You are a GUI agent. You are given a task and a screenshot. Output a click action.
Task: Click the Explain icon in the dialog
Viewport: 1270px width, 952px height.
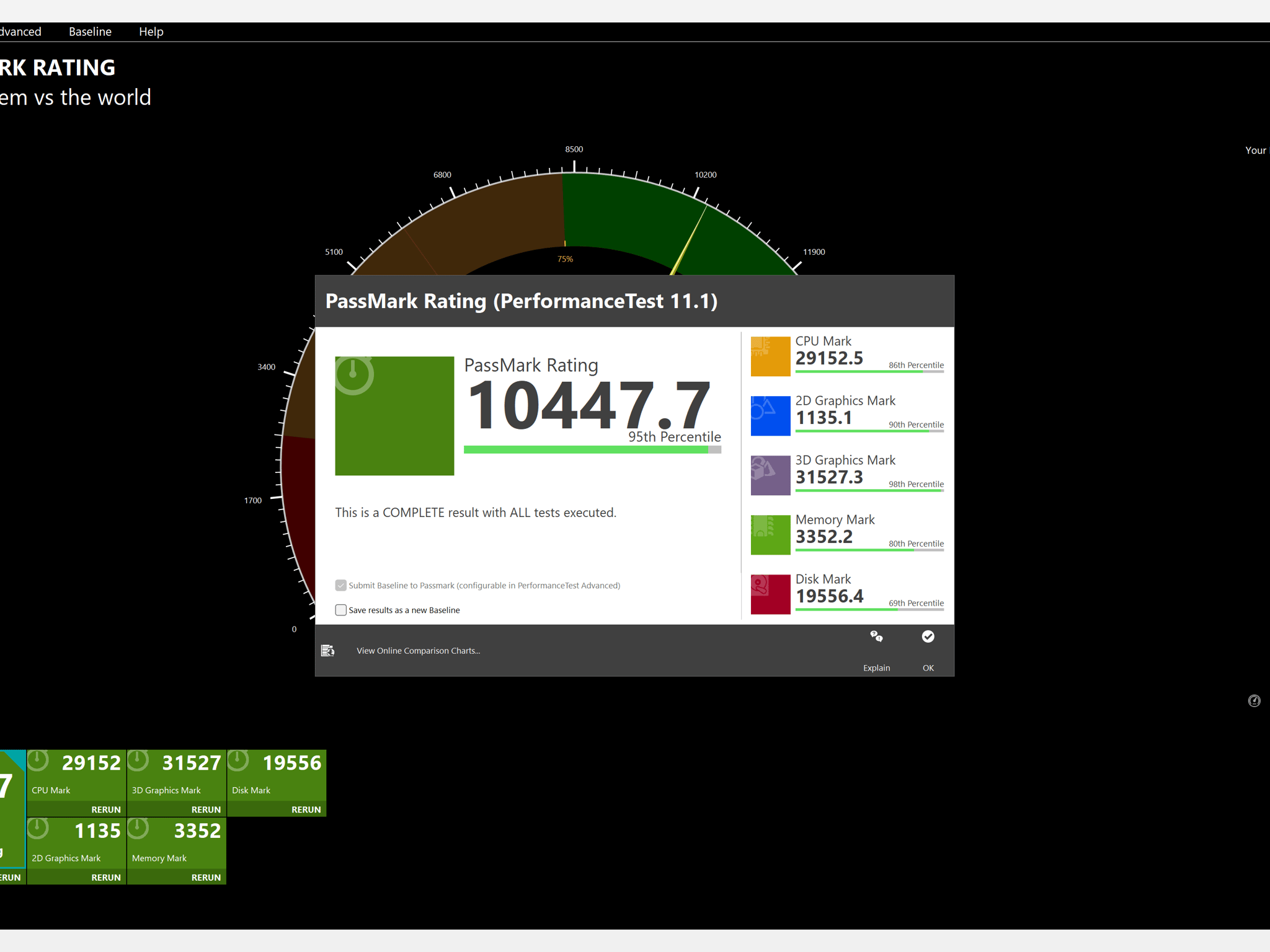pyautogui.click(x=876, y=637)
